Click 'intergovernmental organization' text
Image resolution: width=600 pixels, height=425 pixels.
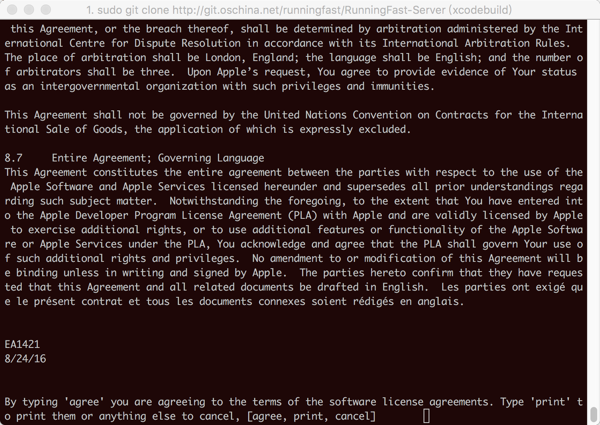[x=129, y=86]
